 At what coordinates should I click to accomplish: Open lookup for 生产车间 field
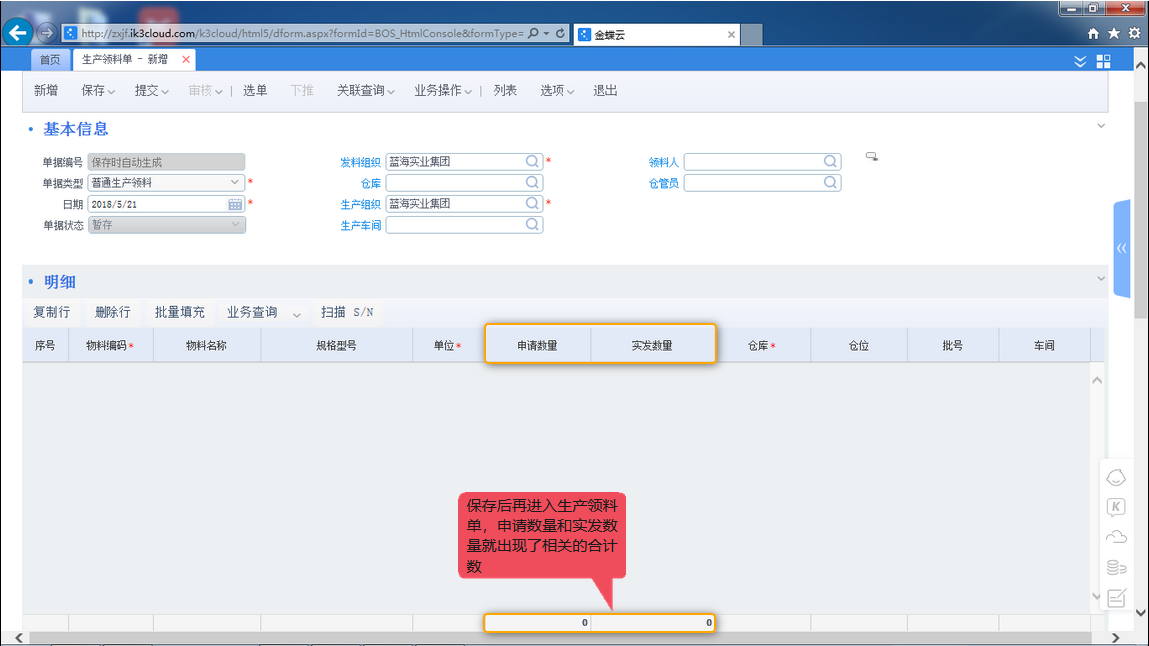click(x=533, y=224)
